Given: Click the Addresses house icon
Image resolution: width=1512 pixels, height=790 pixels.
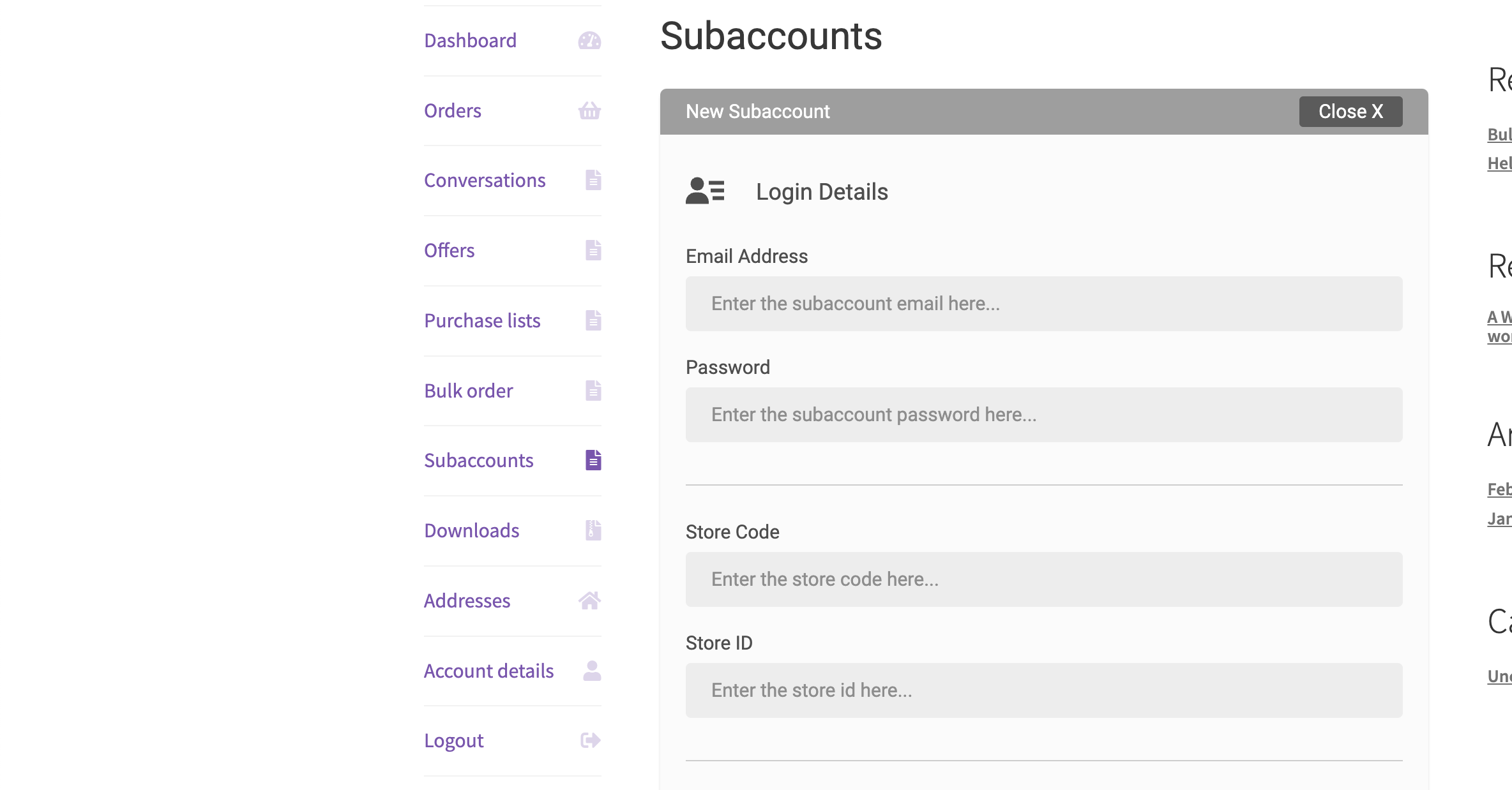Looking at the screenshot, I should click(589, 600).
